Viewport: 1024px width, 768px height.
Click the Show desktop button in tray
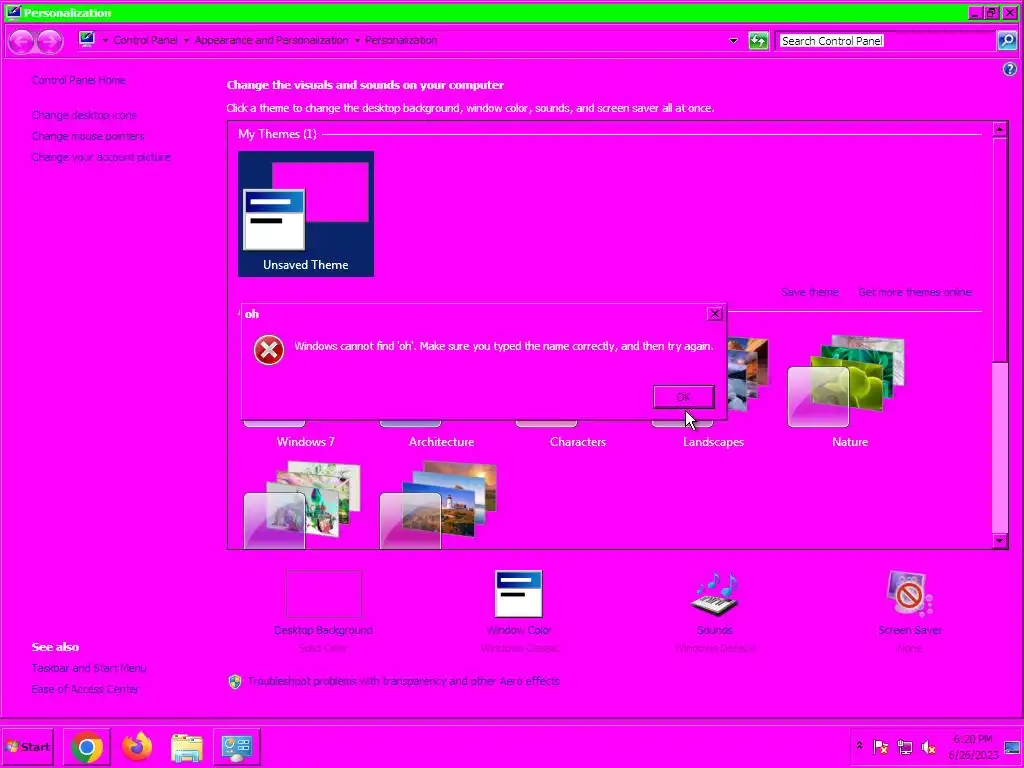[x=1013, y=746]
